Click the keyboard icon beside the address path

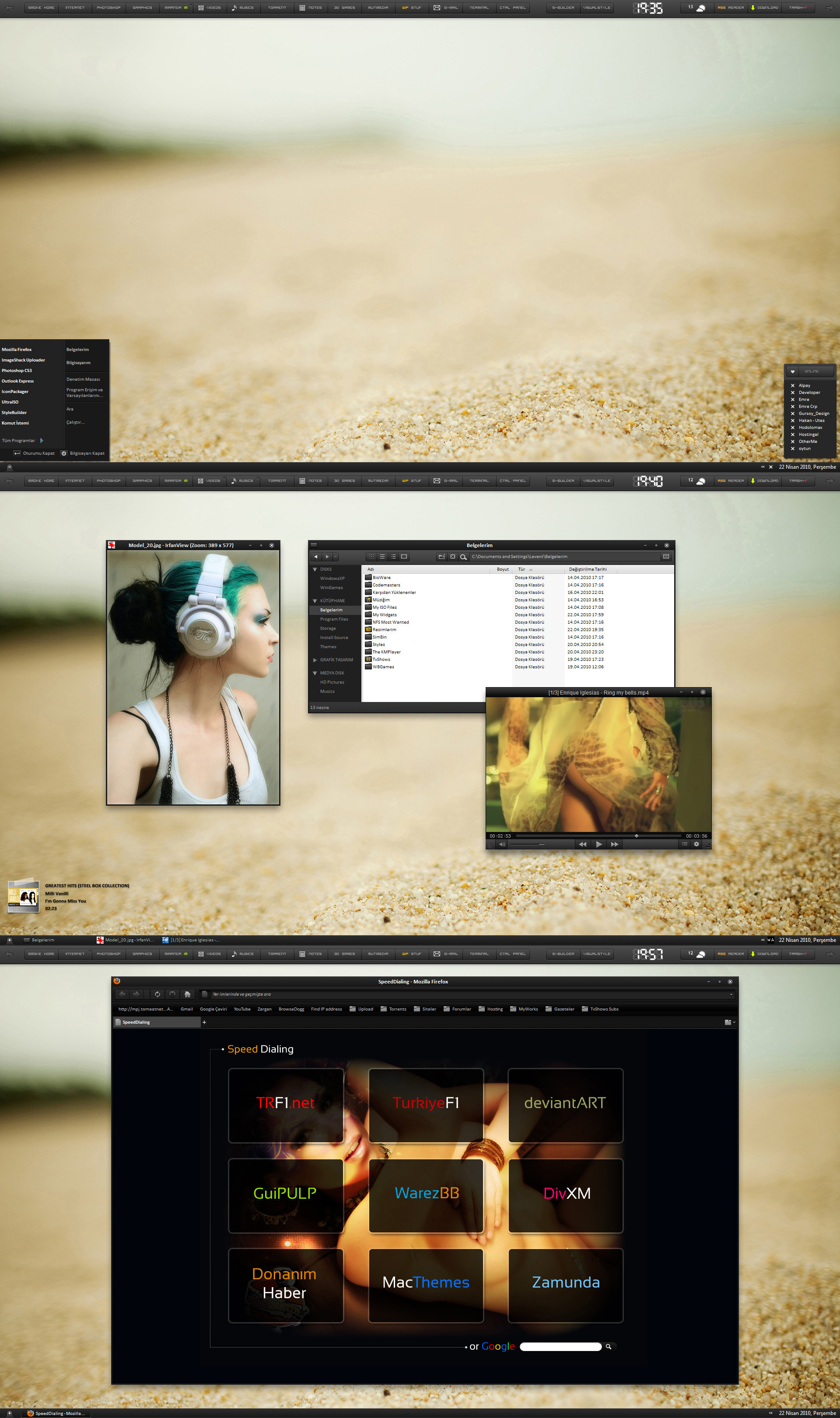point(666,556)
